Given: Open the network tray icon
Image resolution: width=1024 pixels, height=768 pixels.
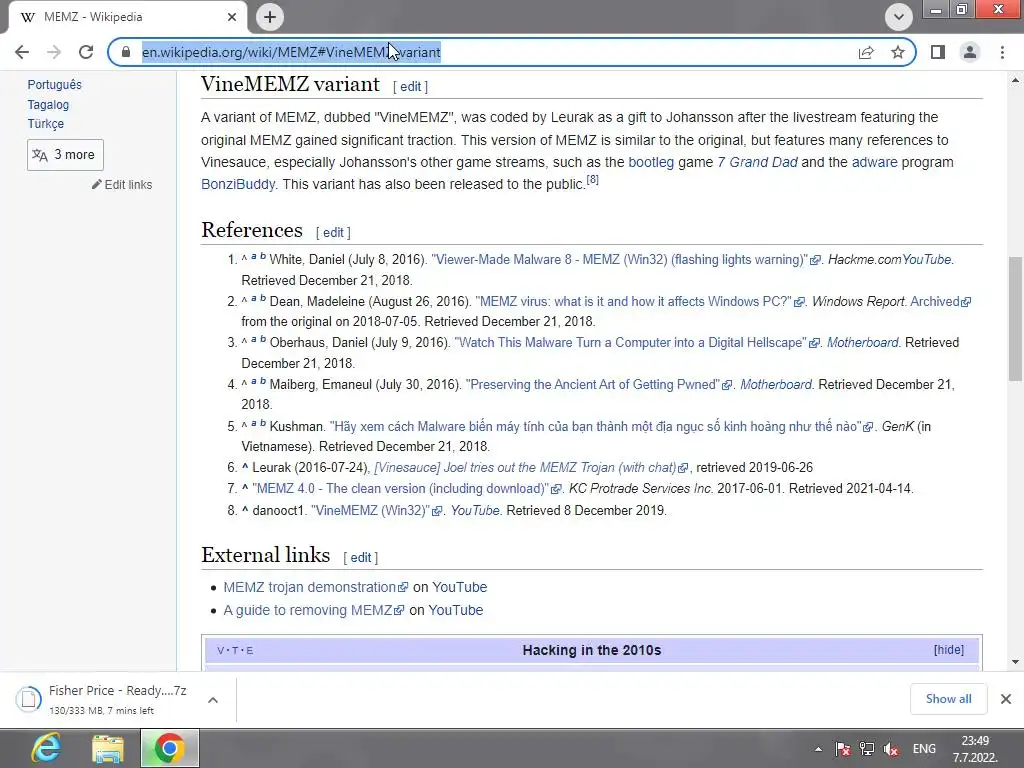Looking at the screenshot, I should click(x=867, y=749).
